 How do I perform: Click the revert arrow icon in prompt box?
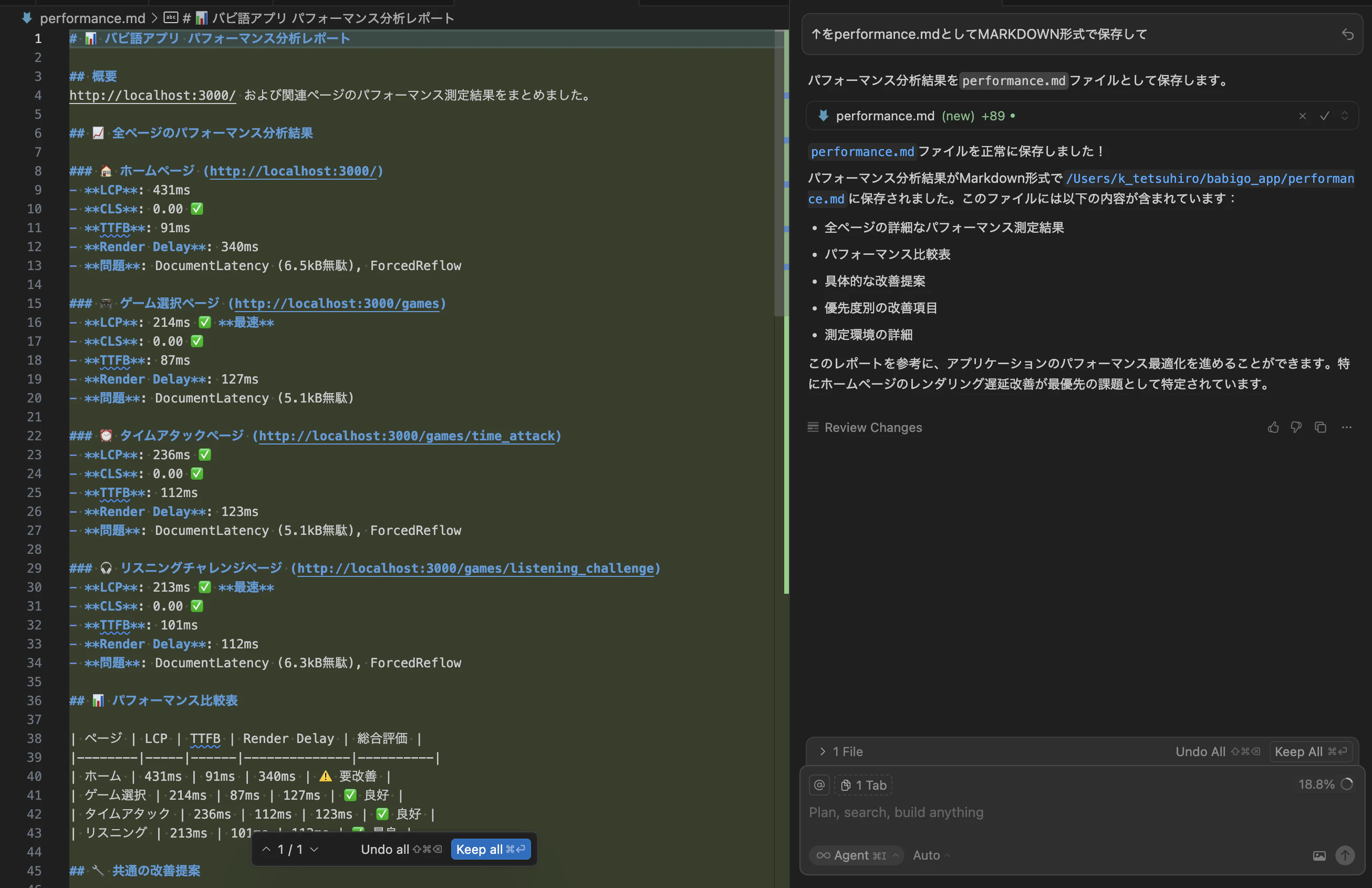coord(1347,35)
